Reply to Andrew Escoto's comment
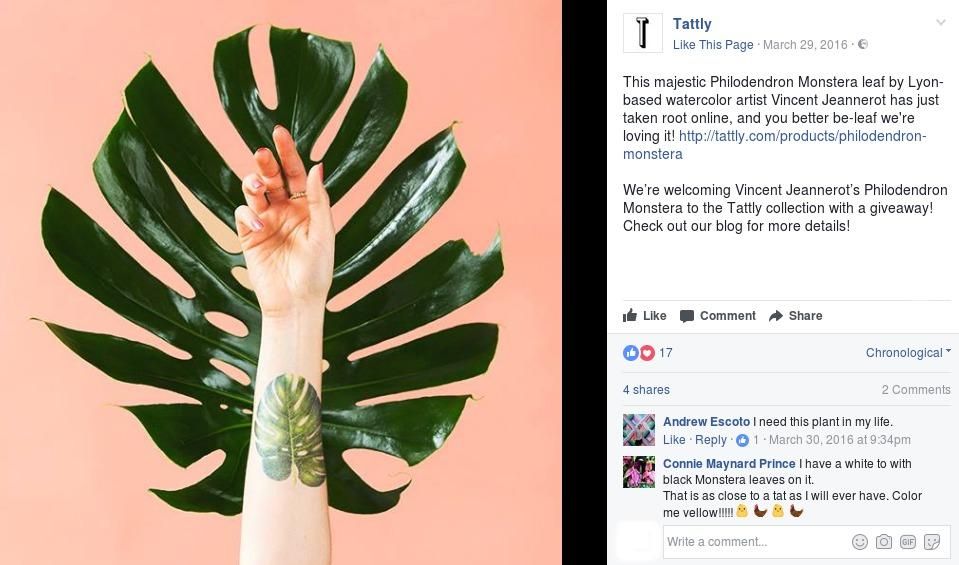This screenshot has height=565, width=959. (711, 440)
